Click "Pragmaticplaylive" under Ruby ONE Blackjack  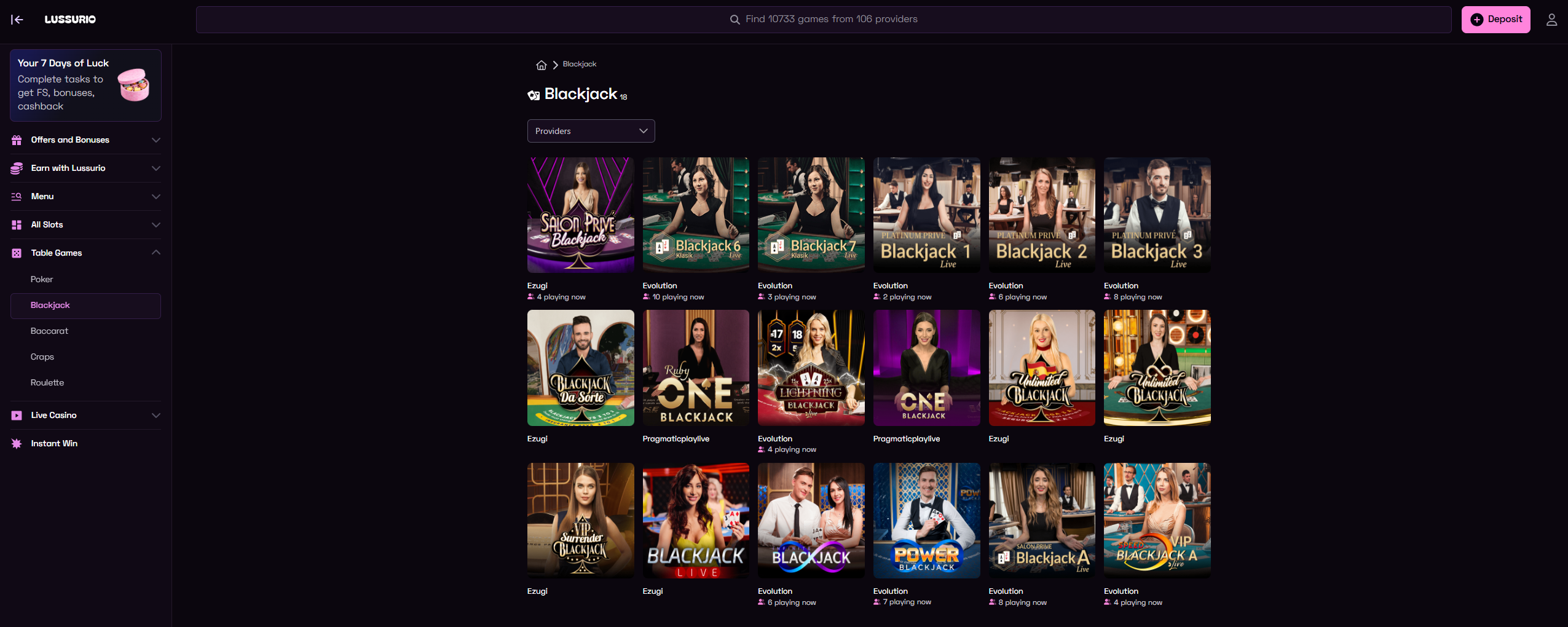pyautogui.click(x=676, y=439)
